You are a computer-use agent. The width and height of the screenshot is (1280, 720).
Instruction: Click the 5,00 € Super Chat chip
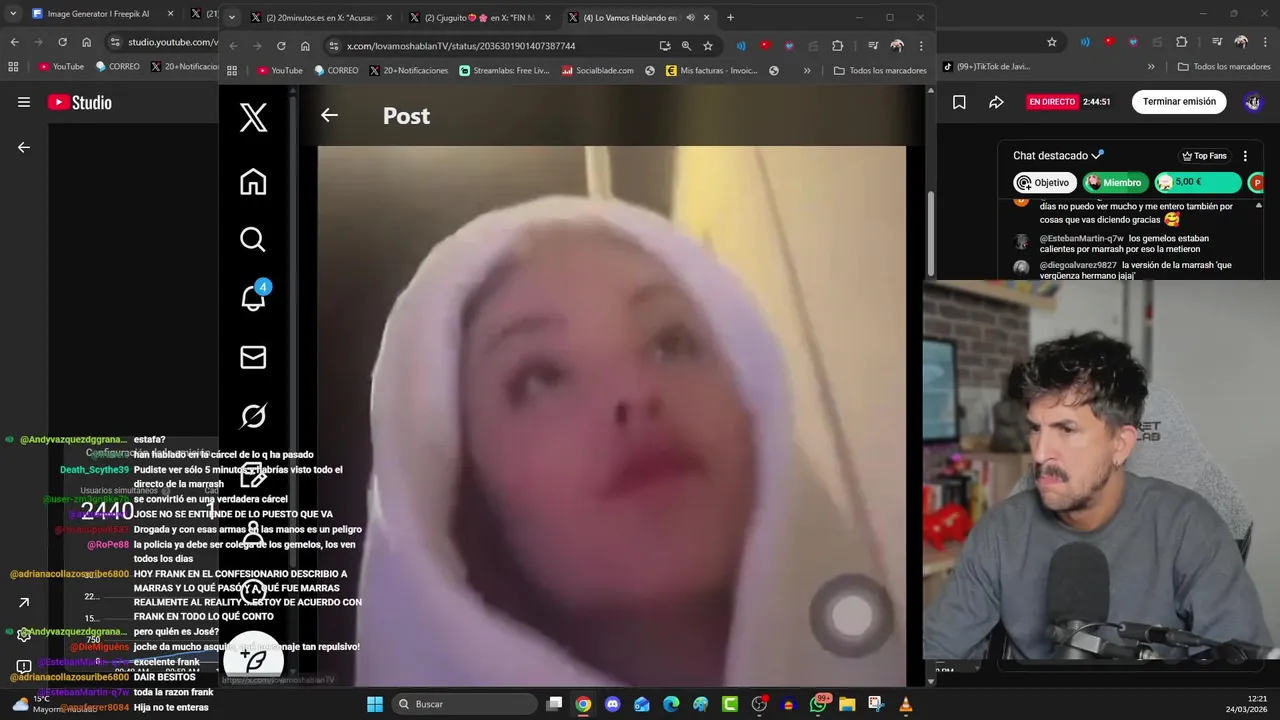1198,183
